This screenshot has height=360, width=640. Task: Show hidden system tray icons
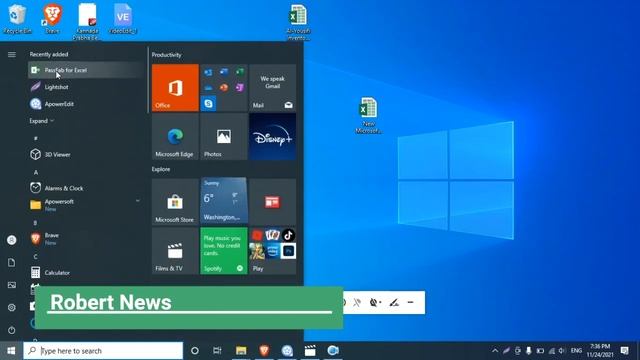(x=495, y=351)
